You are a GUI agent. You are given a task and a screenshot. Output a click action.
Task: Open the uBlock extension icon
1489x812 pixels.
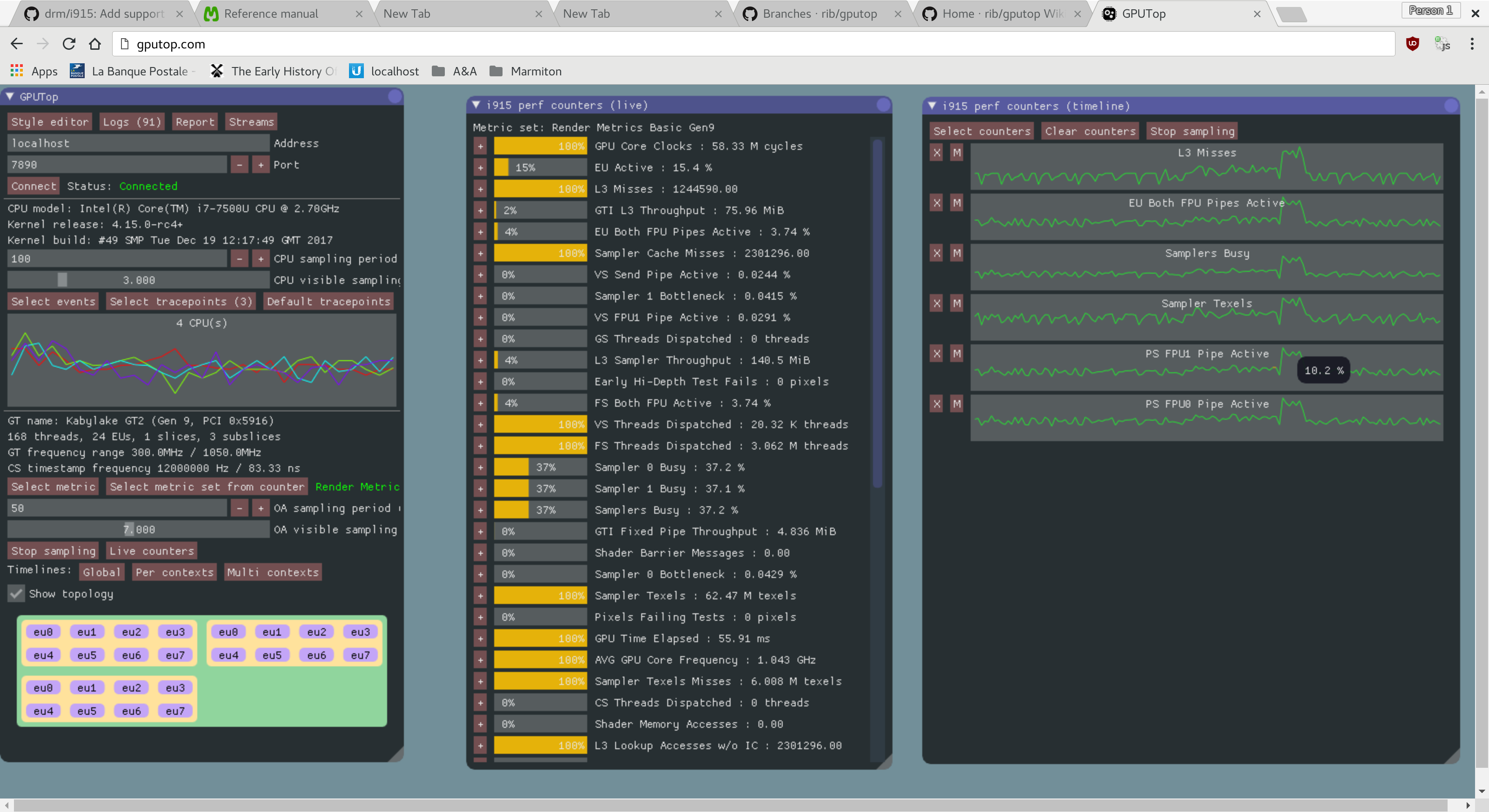1412,44
